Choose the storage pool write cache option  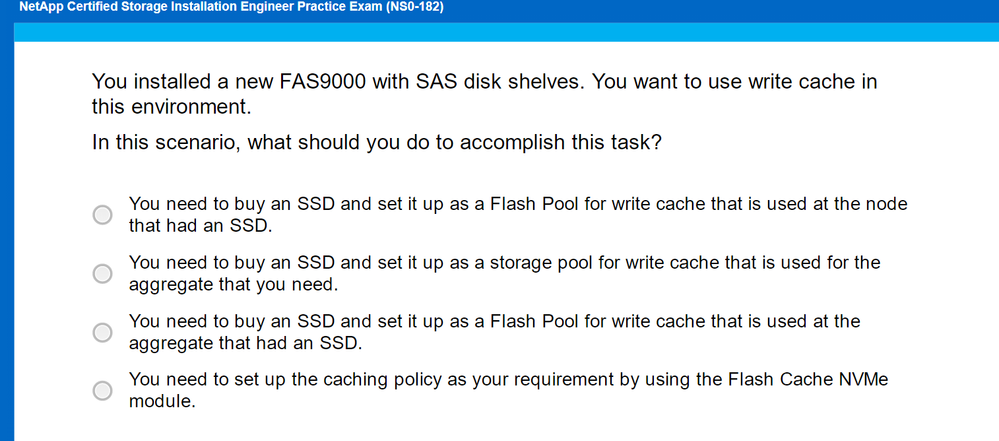(x=102, y=273)
